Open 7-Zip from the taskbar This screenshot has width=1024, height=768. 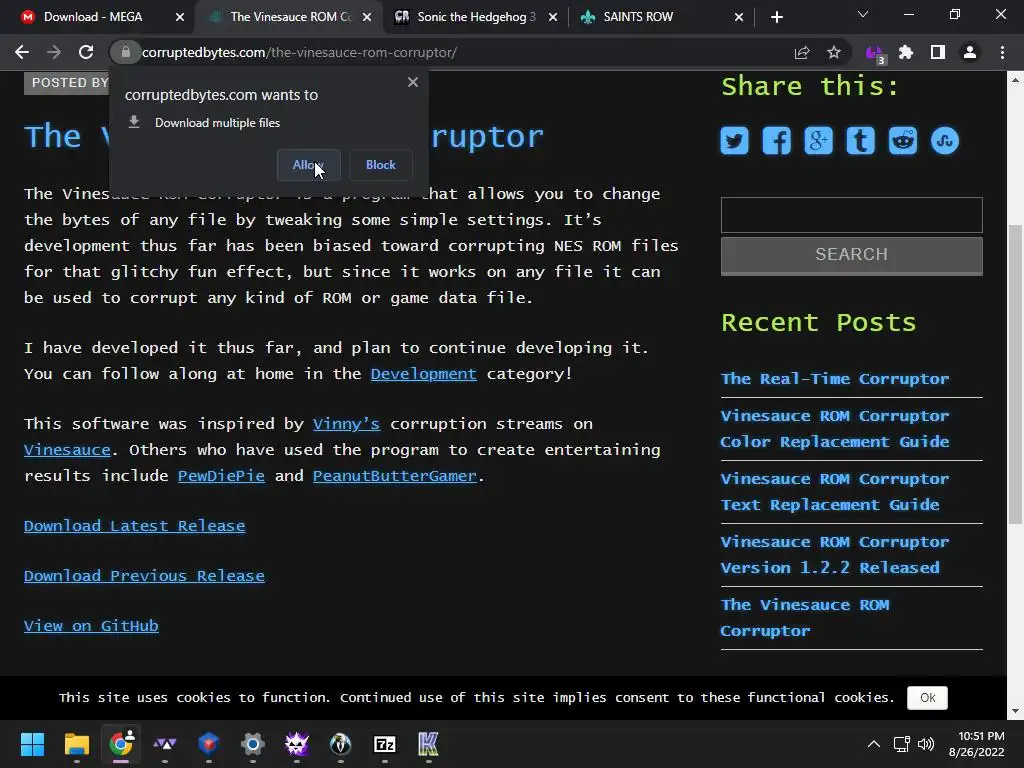click(x=385, y=744)
